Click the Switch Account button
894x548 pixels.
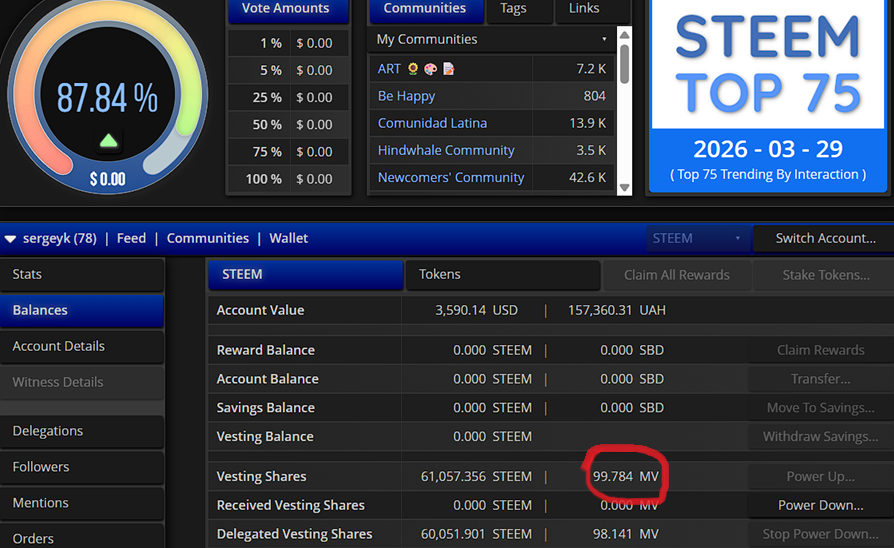point(824,238)
